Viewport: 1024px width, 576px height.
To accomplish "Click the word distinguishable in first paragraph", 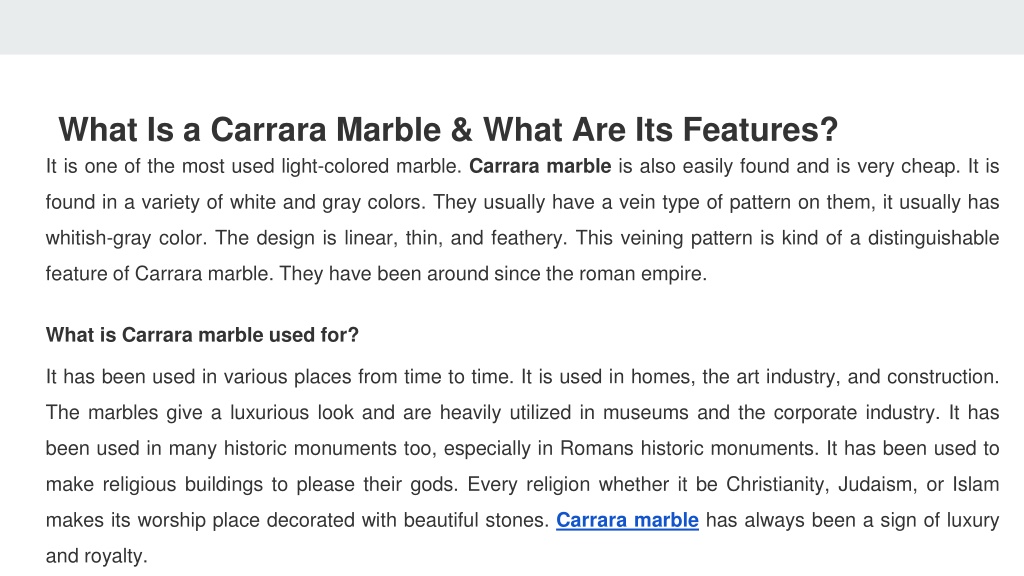I will [x=933, y=238].
